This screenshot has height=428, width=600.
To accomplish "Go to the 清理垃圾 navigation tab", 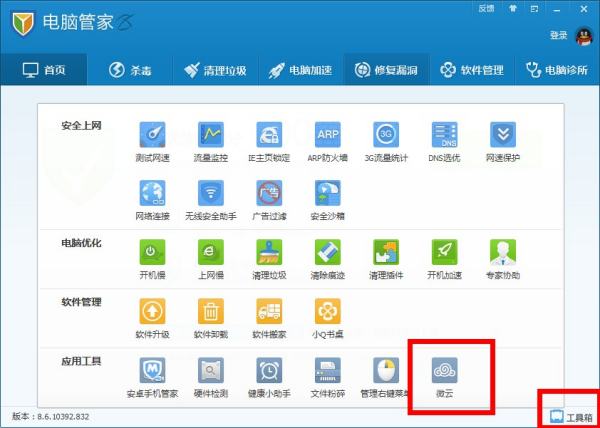I will point(215,70).
